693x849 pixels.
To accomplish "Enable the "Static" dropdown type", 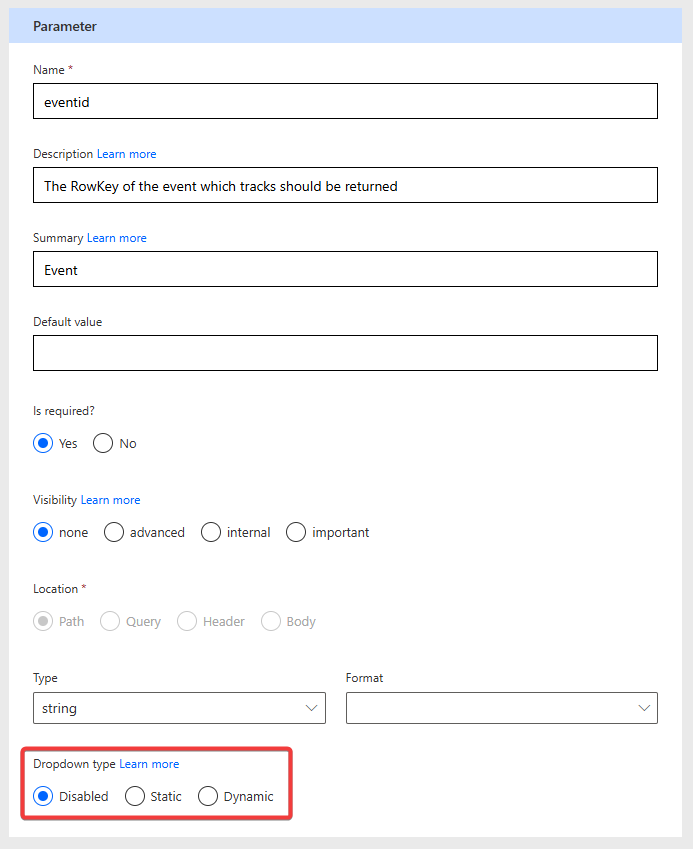I will [x=135, y=796].
